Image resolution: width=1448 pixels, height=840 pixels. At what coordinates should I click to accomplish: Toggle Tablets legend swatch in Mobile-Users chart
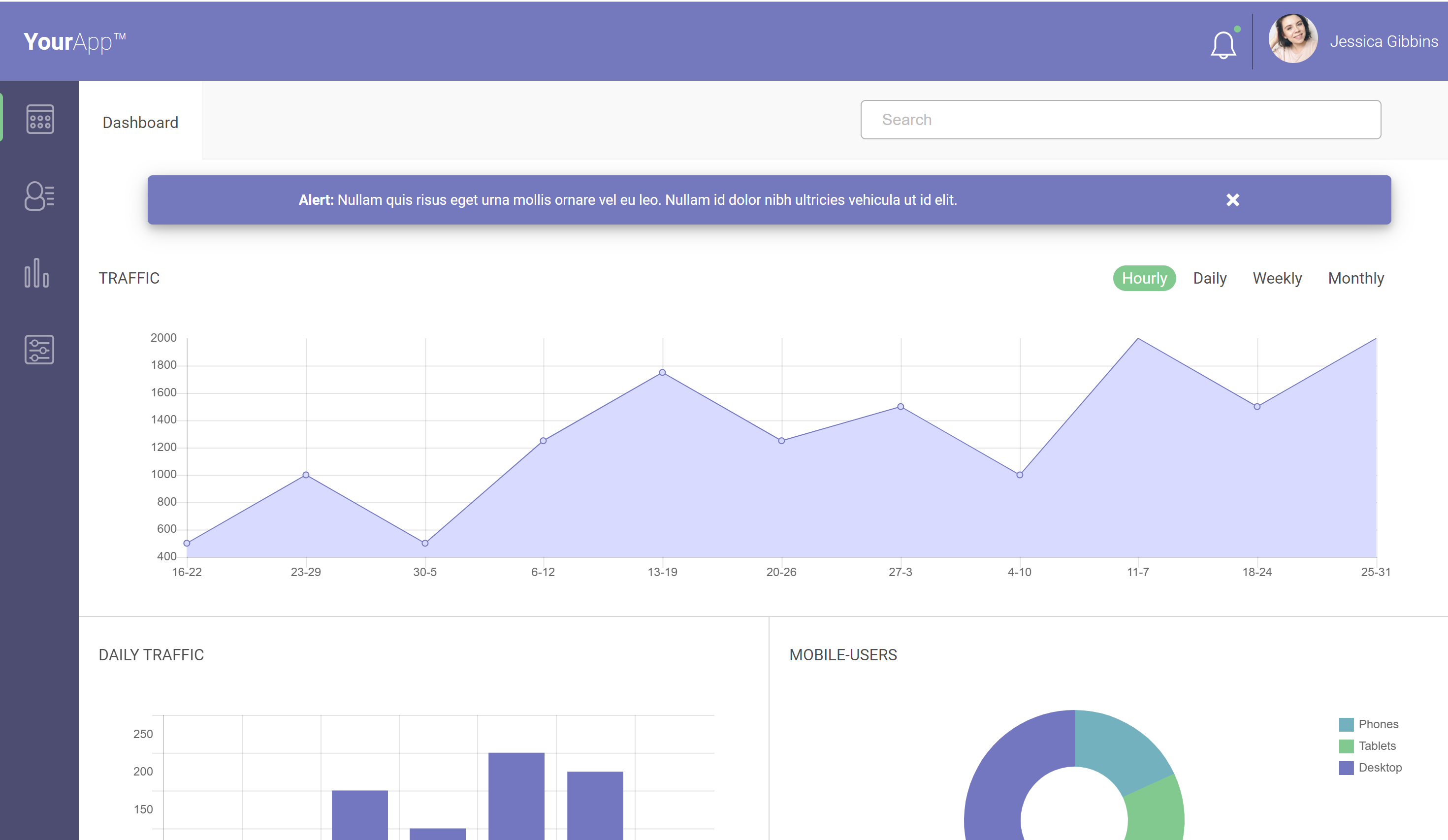1346,746
